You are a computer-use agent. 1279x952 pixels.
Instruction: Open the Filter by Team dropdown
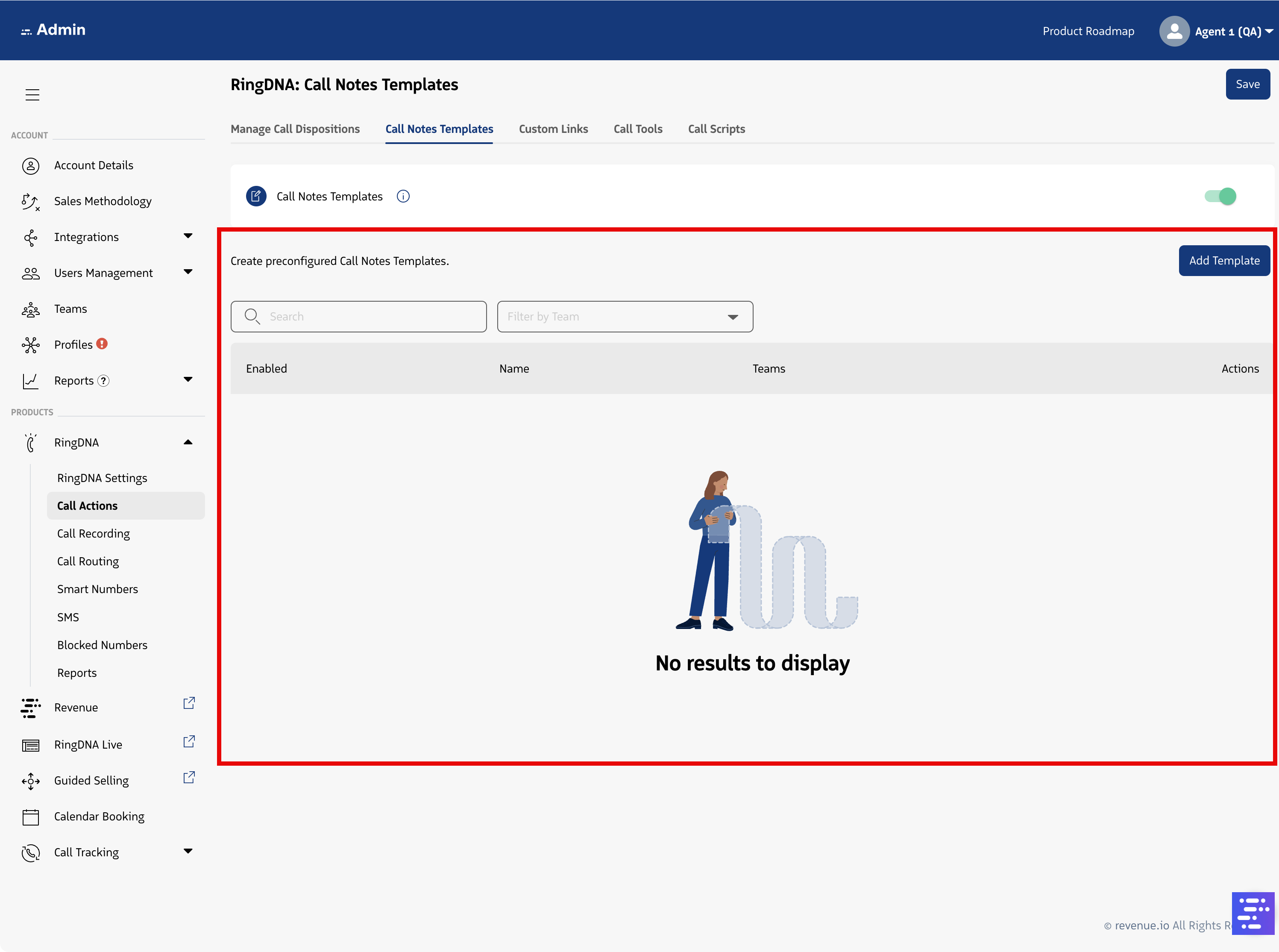coord(625,316)
